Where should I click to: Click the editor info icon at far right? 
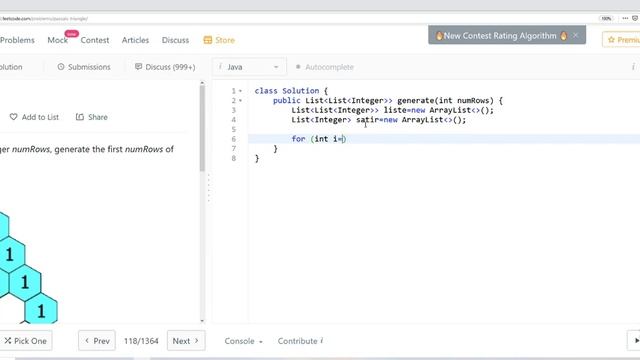point(633,67)
